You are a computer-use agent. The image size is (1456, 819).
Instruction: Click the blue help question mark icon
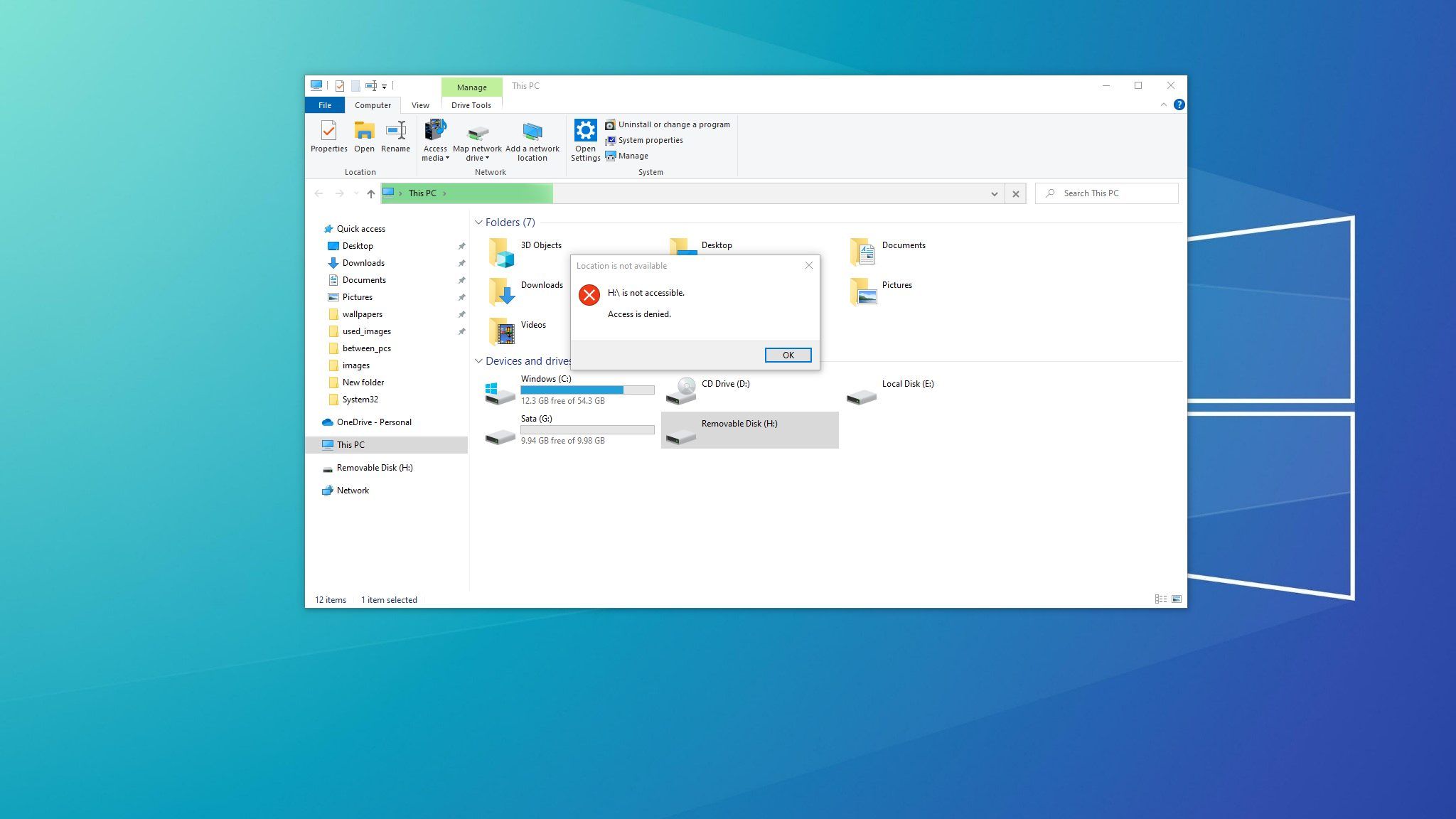(x=1179, y=105)
